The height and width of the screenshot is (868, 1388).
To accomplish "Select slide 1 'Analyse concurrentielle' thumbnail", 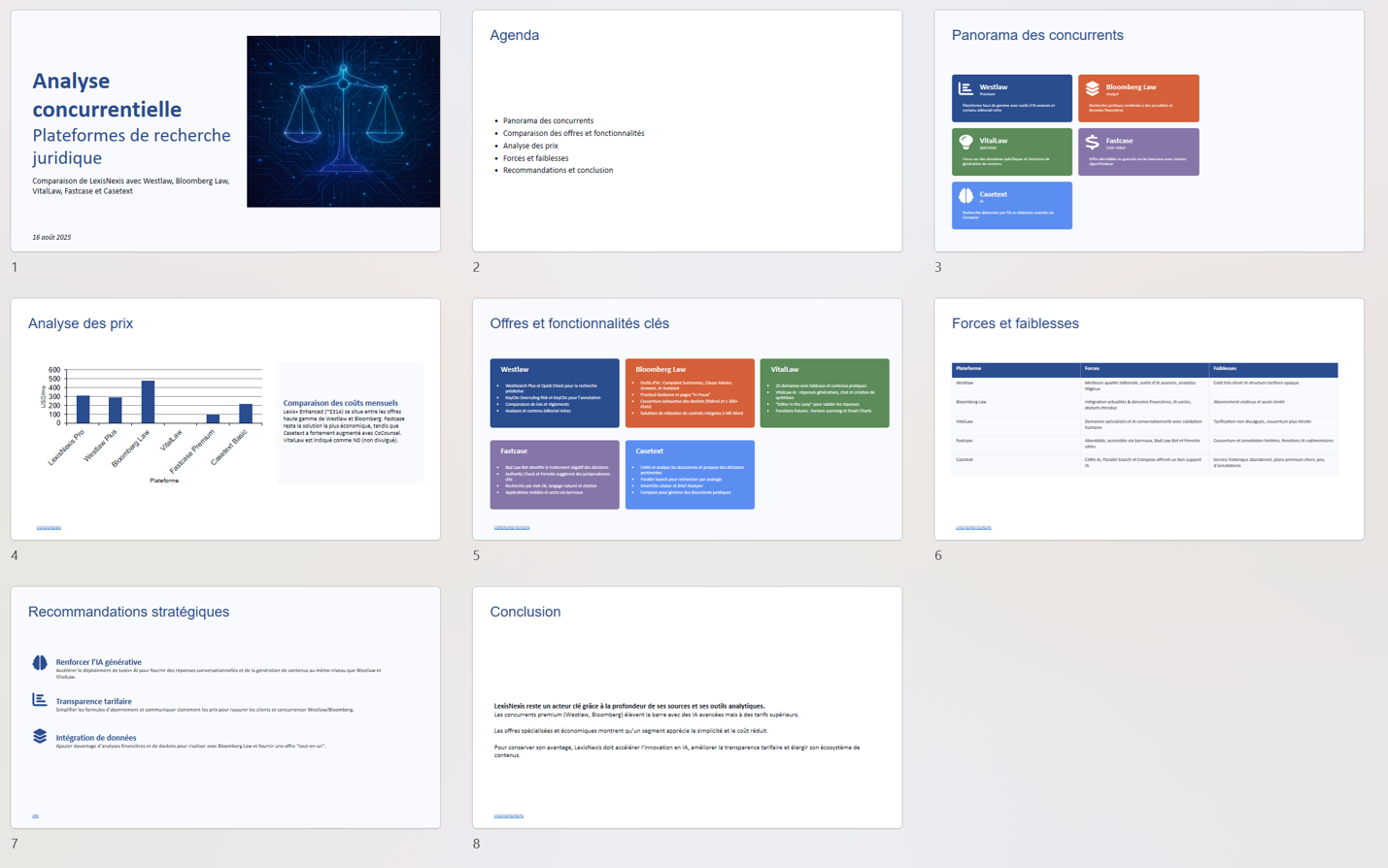I will 225,131.
